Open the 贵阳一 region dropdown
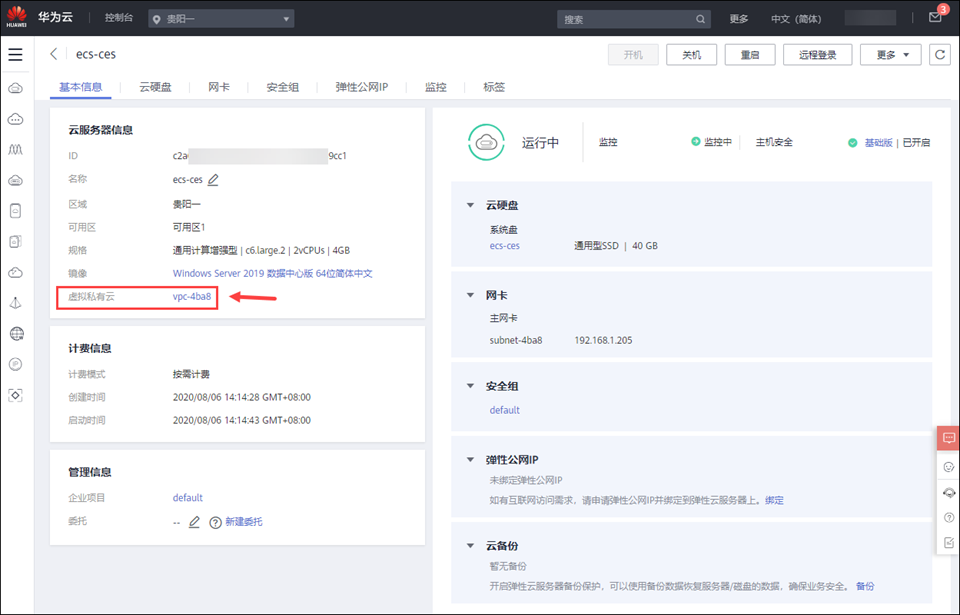The height and width of the screenshot is (615, 960). (x=221, y=19)
